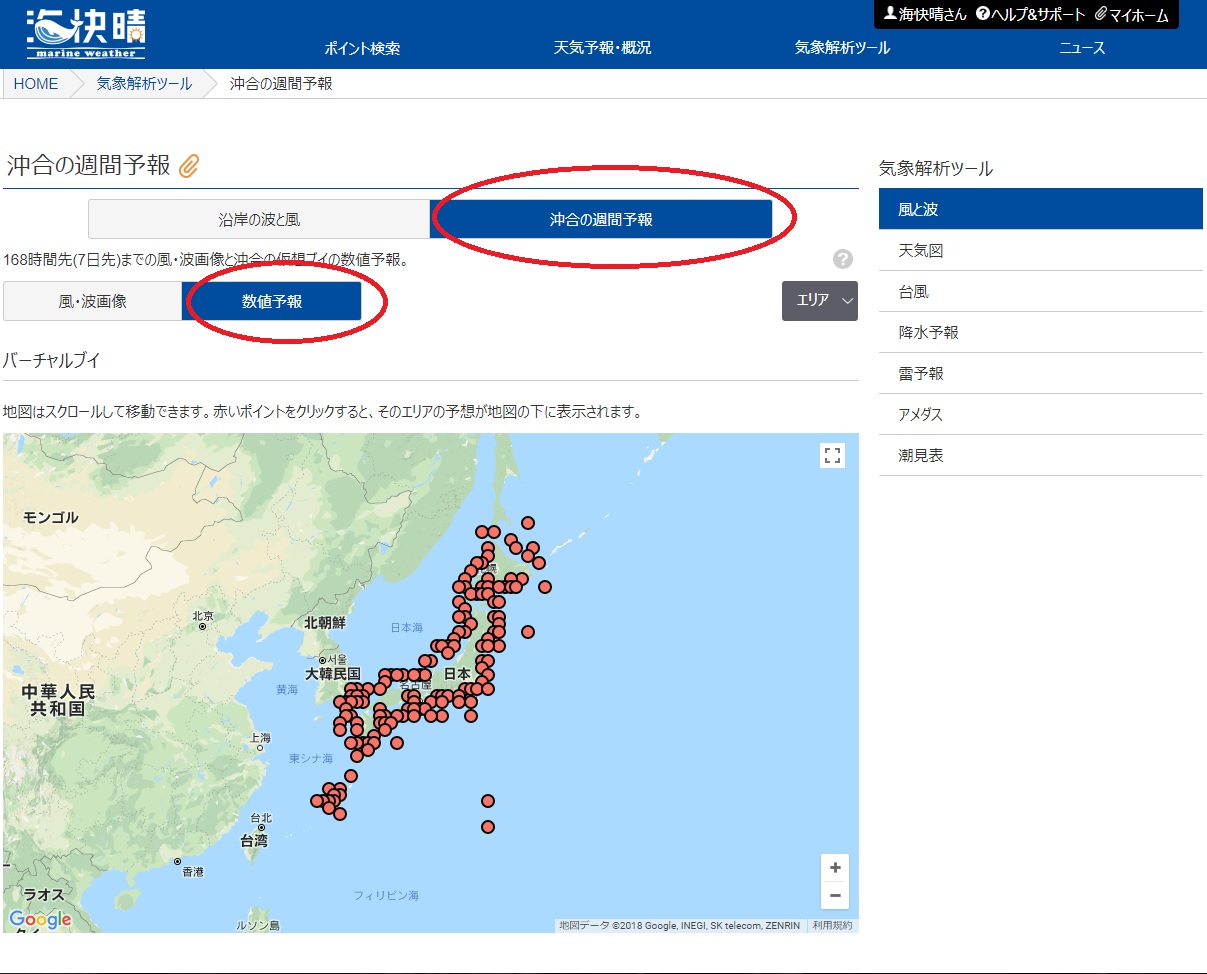This screenshot has width=1207, height=974.
Task: Open 台風 in the sidebar
Action: 1041,292
